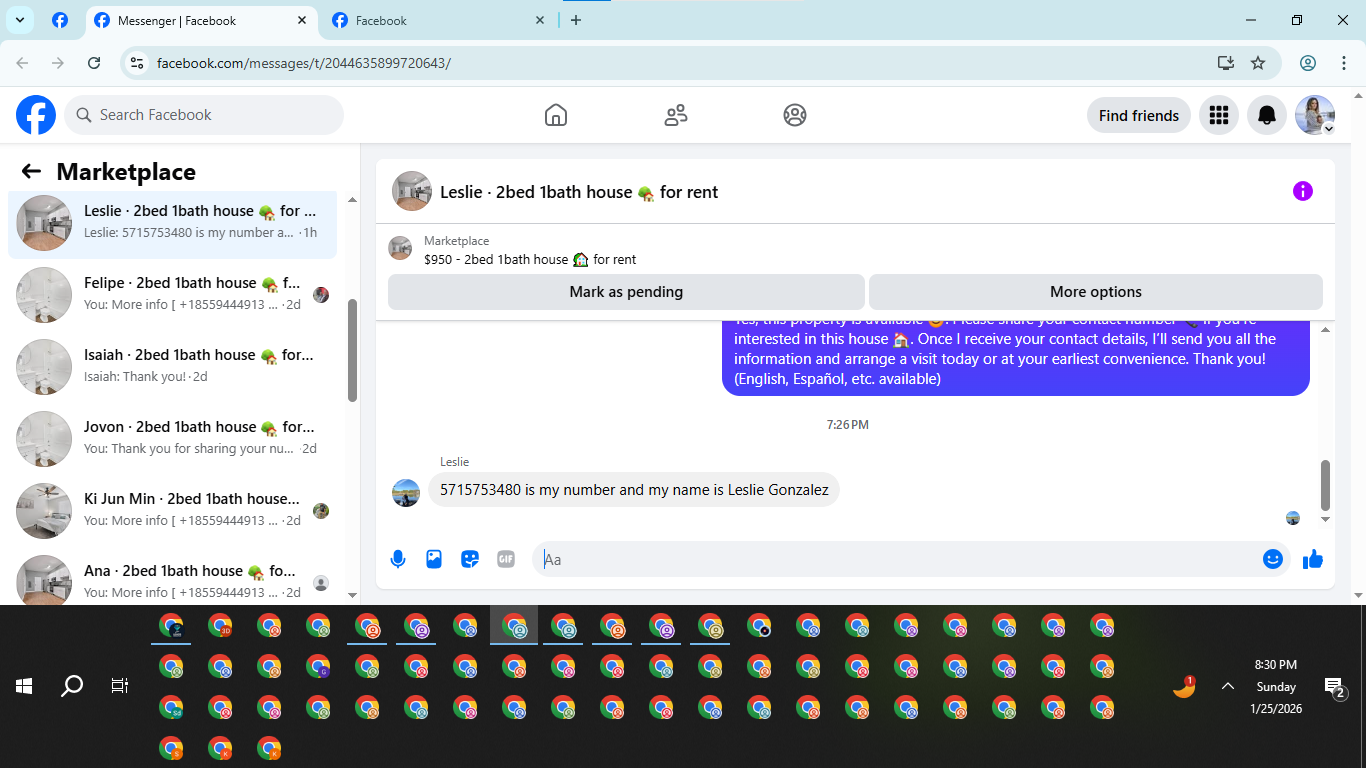Focus the Search Facebook field
Screen dimensions: 1366x768
[204, 115]
